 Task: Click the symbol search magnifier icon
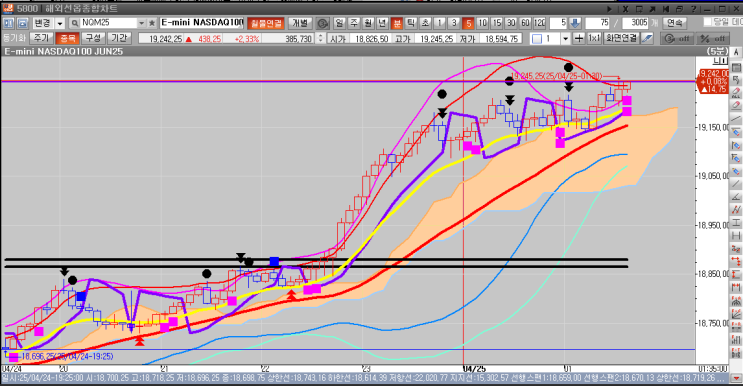[x=74, y=23]
